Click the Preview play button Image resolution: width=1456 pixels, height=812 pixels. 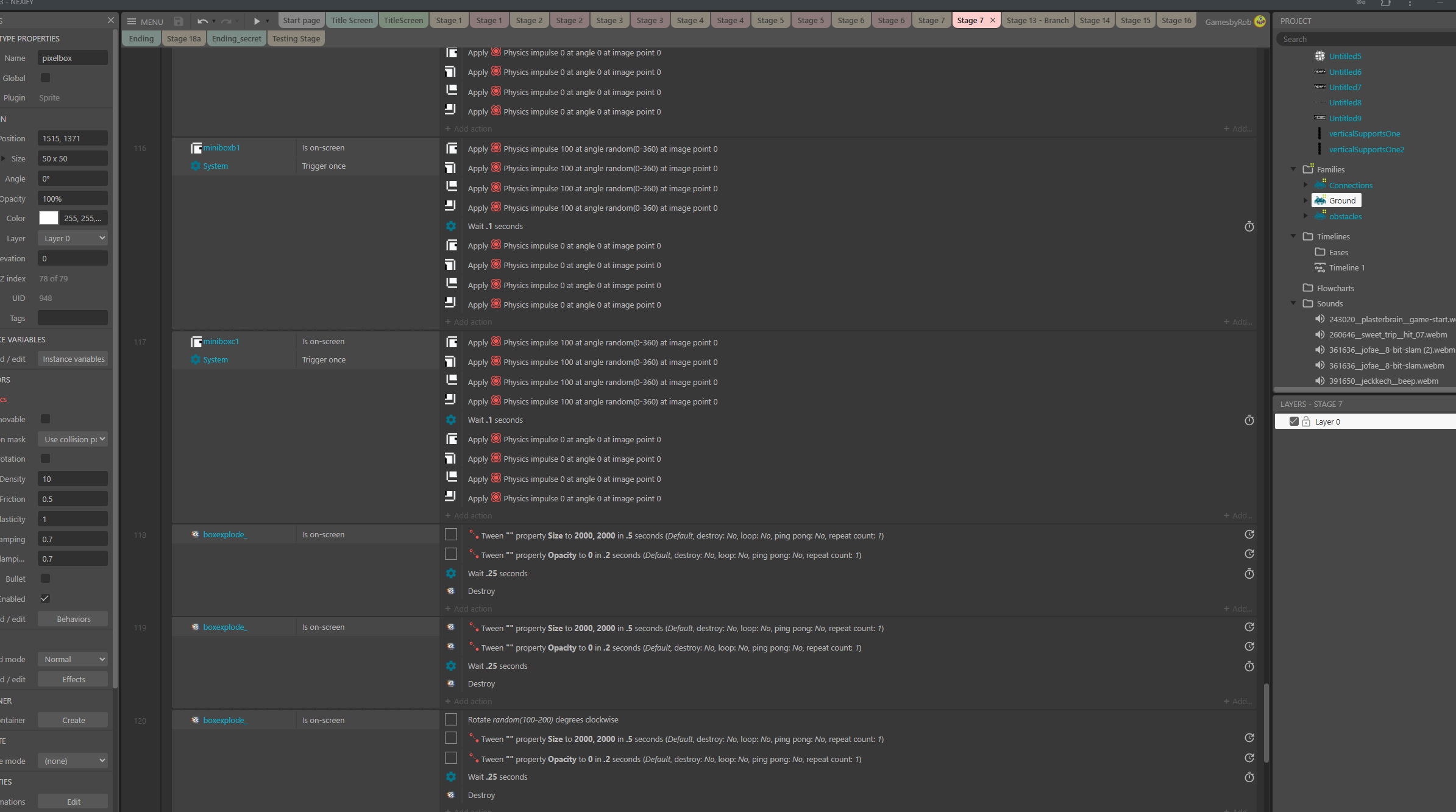click(x=257, y=21)
